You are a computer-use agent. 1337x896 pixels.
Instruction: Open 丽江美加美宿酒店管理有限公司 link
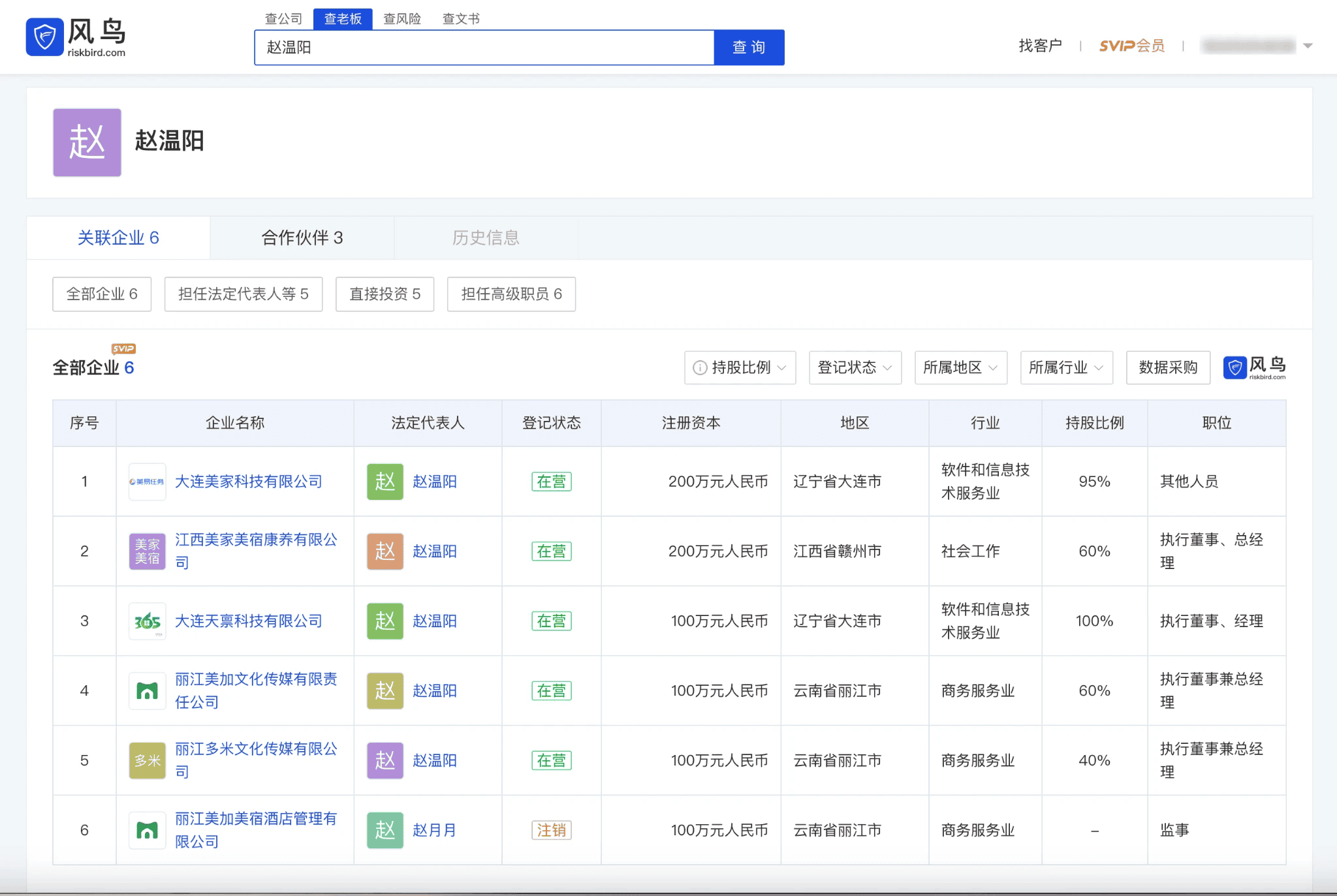(256, 831)
